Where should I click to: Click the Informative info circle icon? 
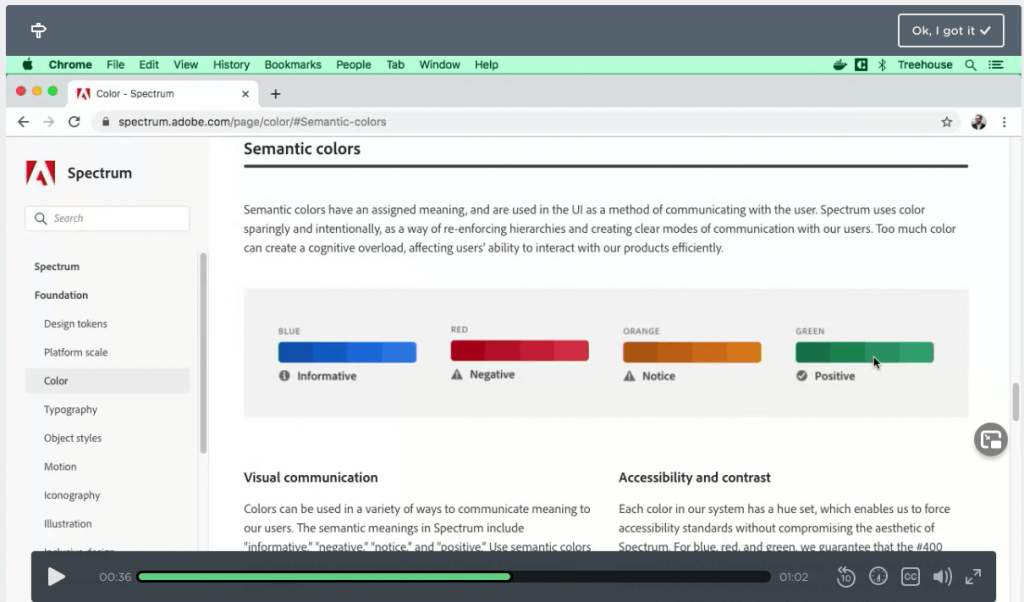tap(285, 376)
